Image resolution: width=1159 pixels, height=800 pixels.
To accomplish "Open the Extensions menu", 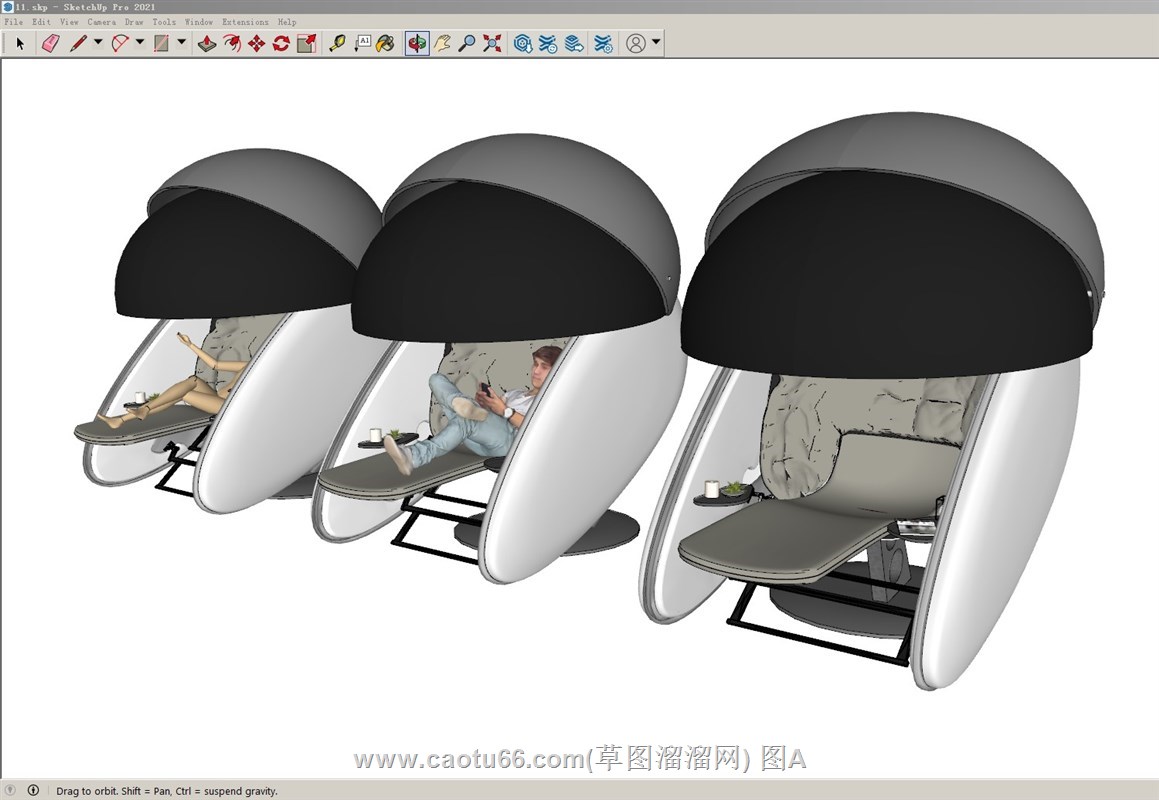I will point(245,21).
